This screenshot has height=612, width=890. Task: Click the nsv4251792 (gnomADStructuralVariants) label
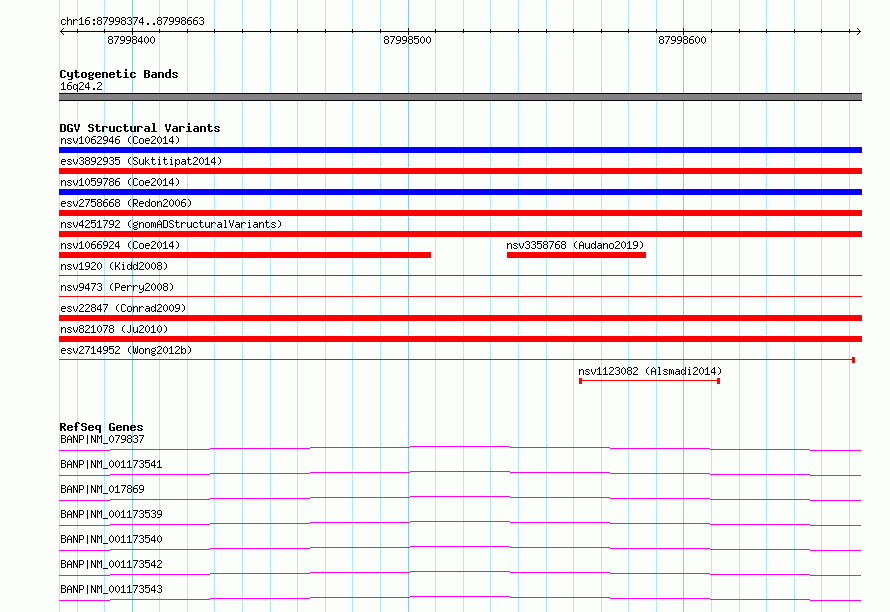point(171,224)
